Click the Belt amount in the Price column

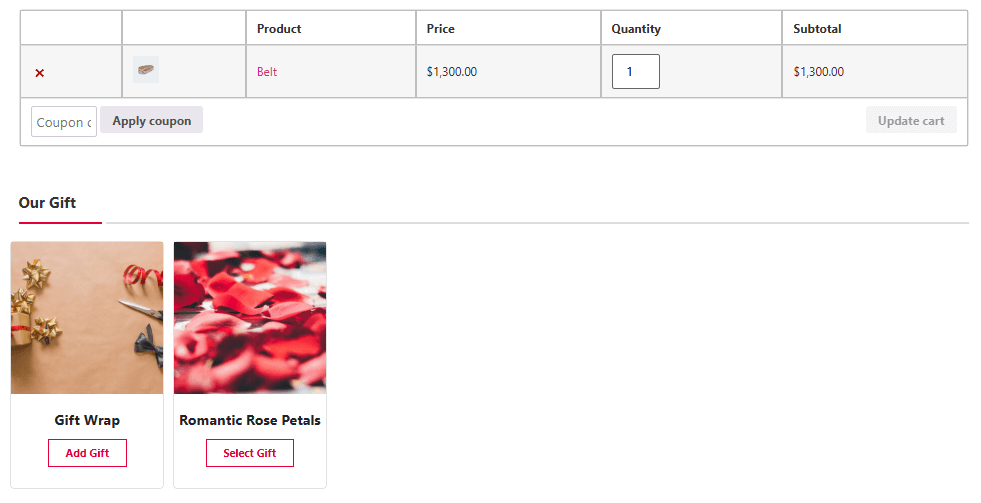[x=451, y=72]
